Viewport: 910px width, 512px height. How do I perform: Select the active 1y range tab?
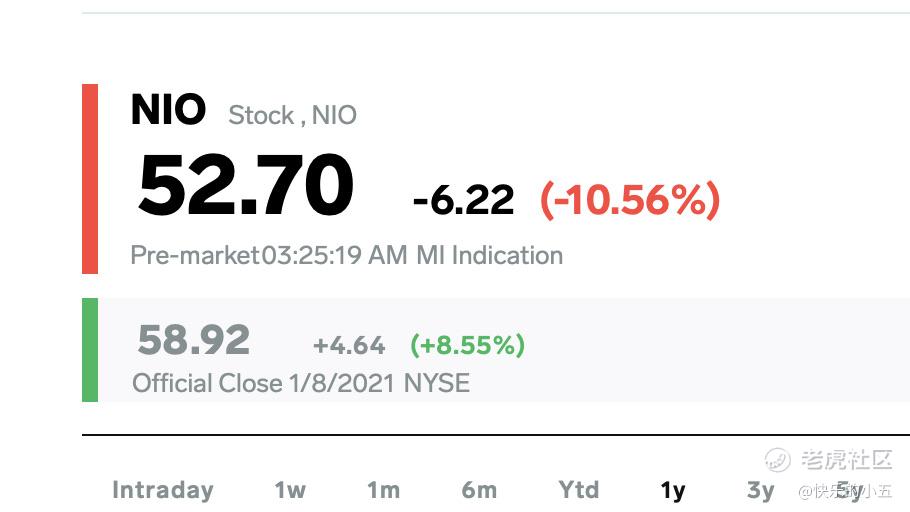click(673, 490)
